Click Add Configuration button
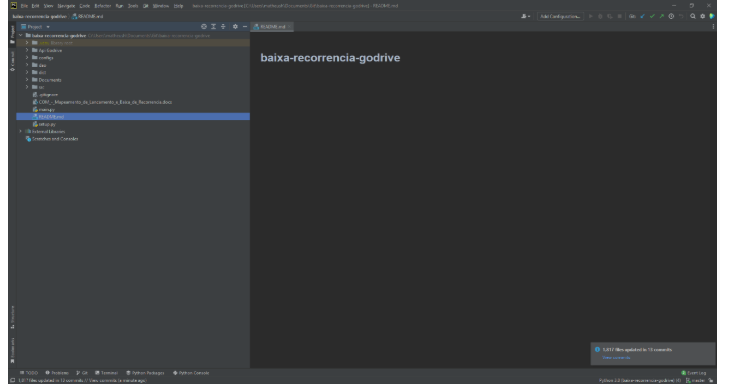This screenshot has height=390, width=730. tap(561, 16)
